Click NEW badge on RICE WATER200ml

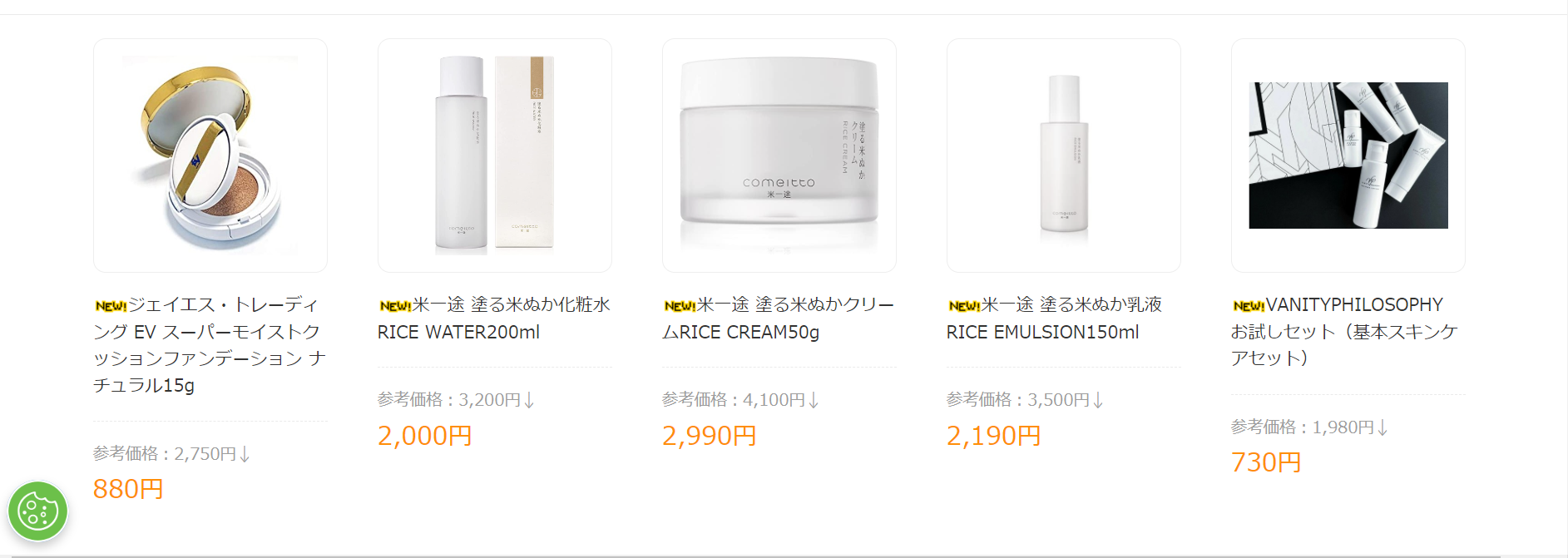point(395,306)
